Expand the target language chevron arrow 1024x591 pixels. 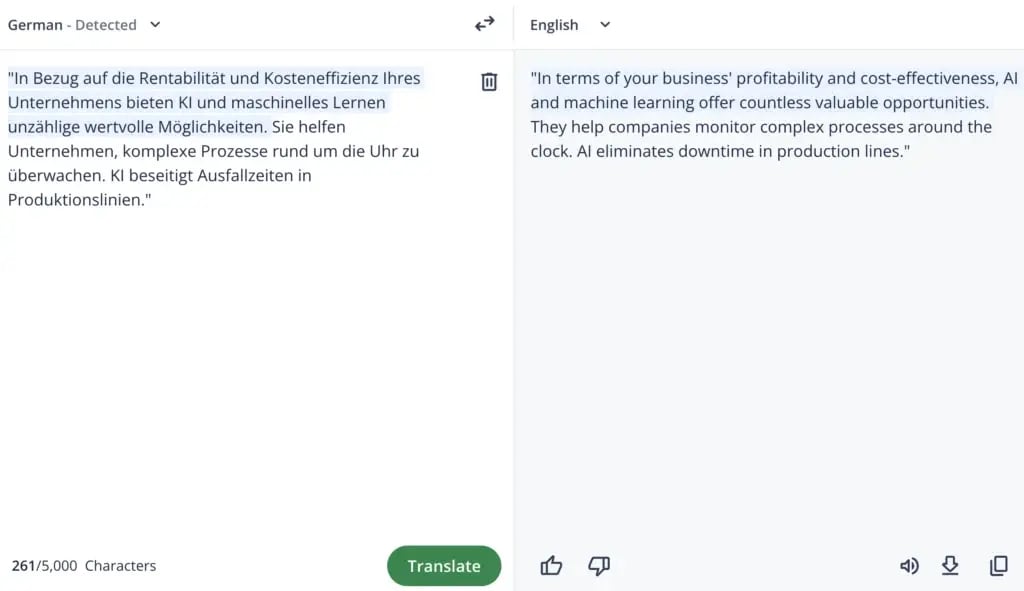605,25
